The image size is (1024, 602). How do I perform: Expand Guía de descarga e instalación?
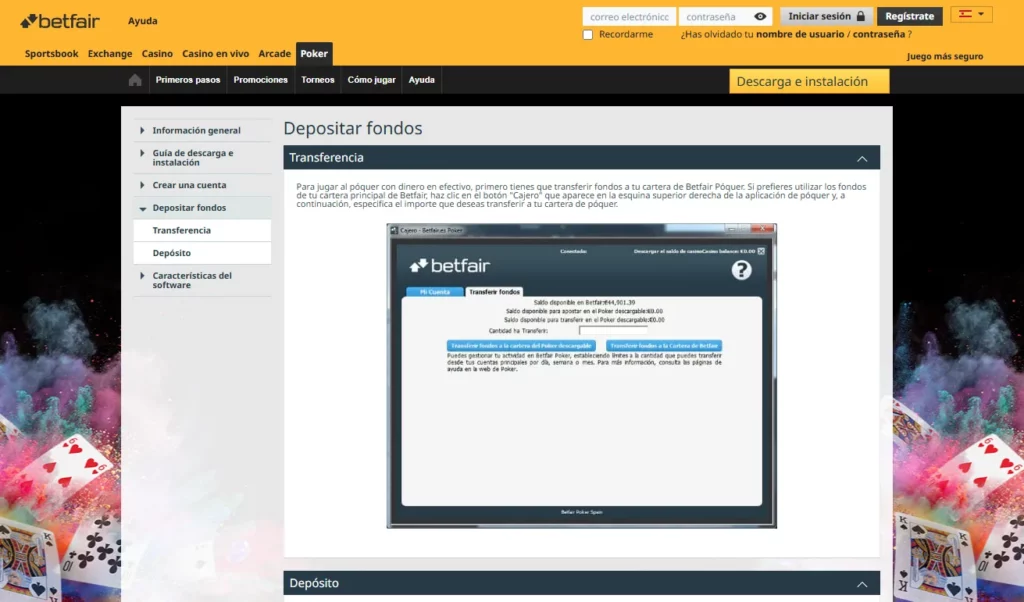pos(202,157)
